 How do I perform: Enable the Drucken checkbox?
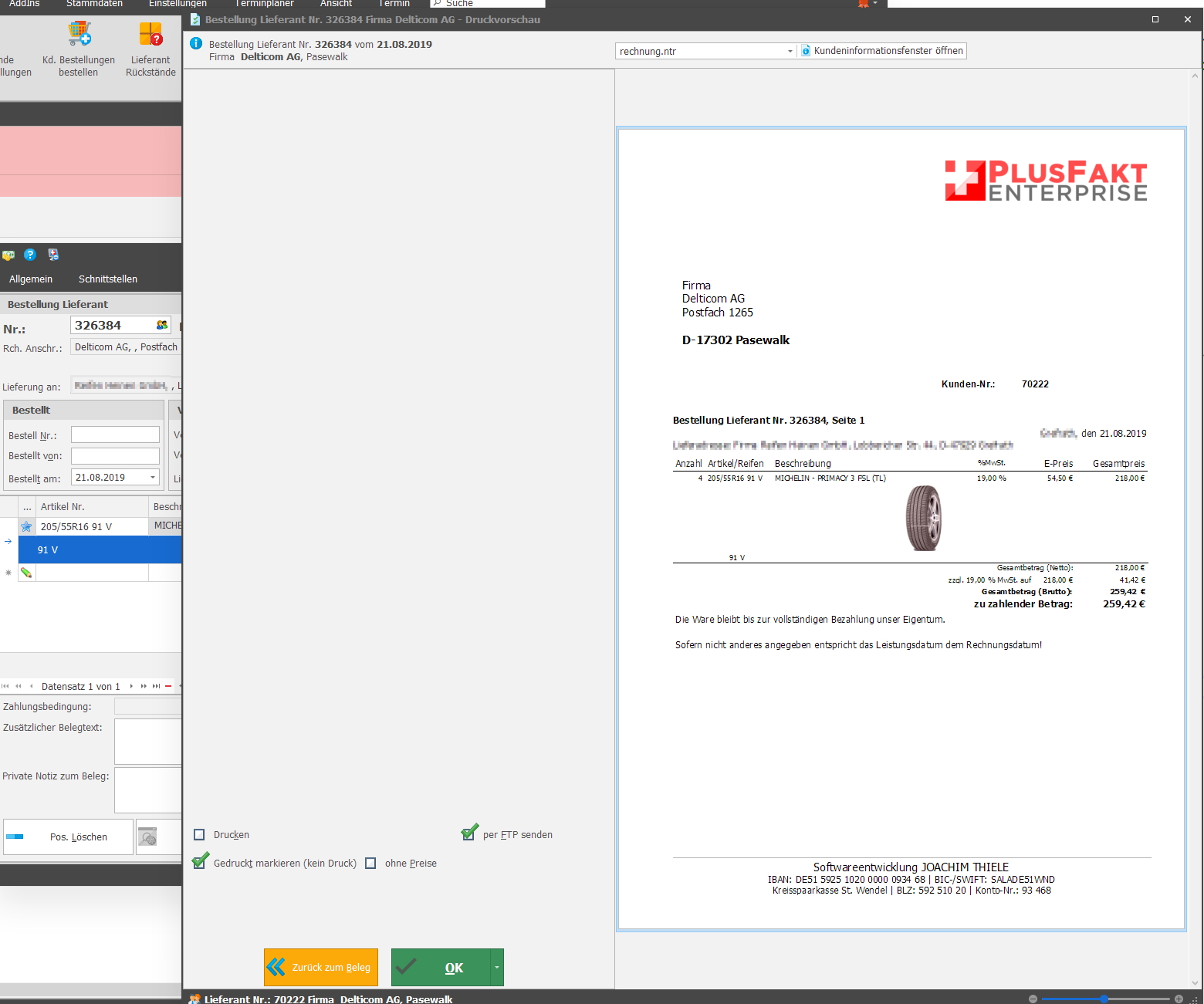(x=199, y=834)
